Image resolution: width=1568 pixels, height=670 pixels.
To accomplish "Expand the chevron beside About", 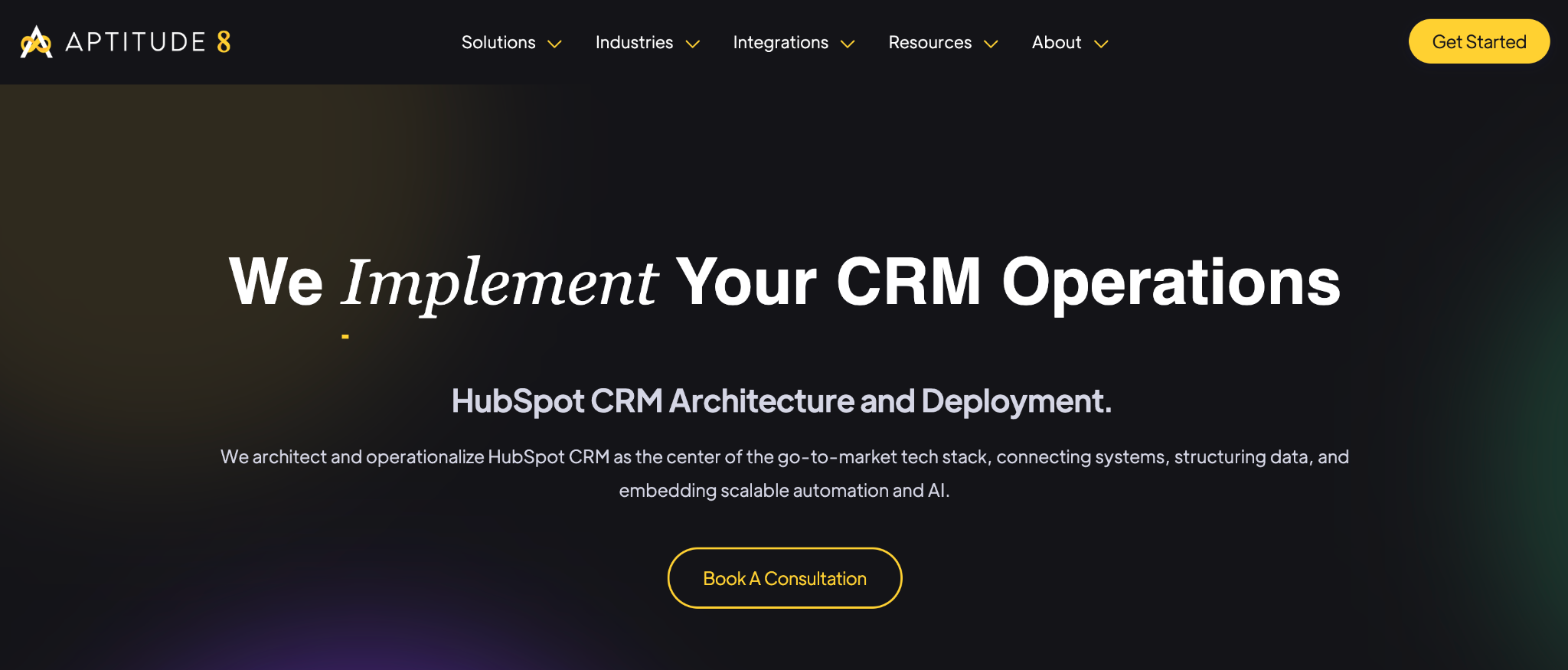I will pyautogui.click(x=1101, y=44).
